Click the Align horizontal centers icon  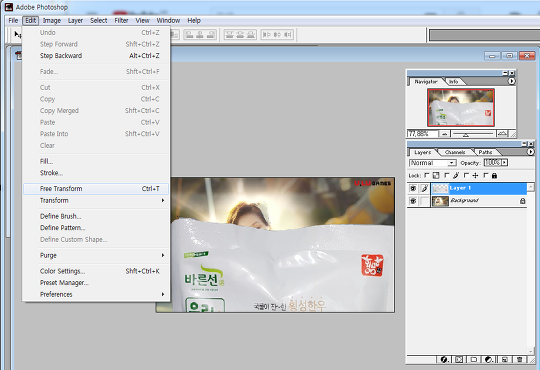[200, 34]
